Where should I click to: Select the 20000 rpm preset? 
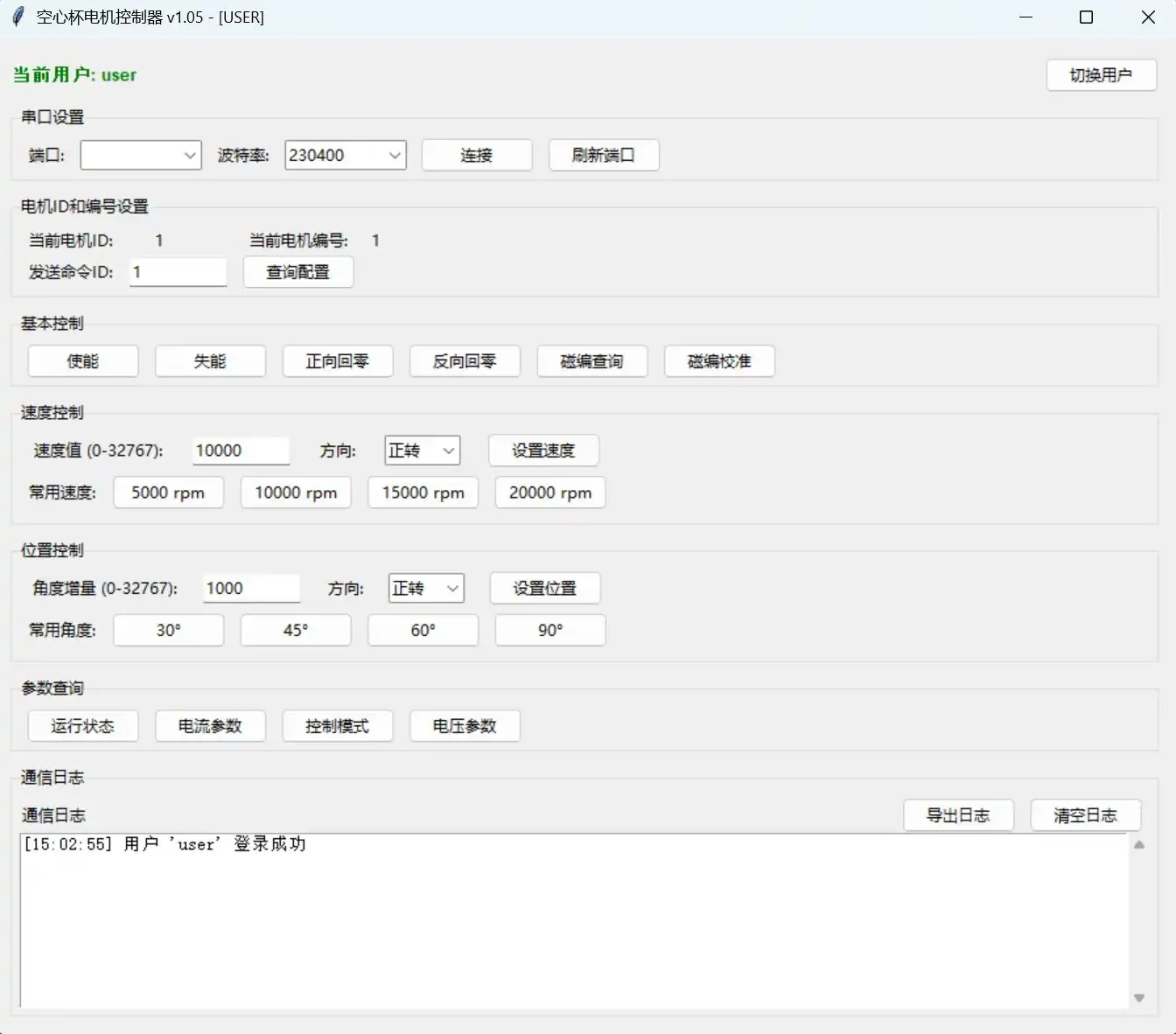550,493
